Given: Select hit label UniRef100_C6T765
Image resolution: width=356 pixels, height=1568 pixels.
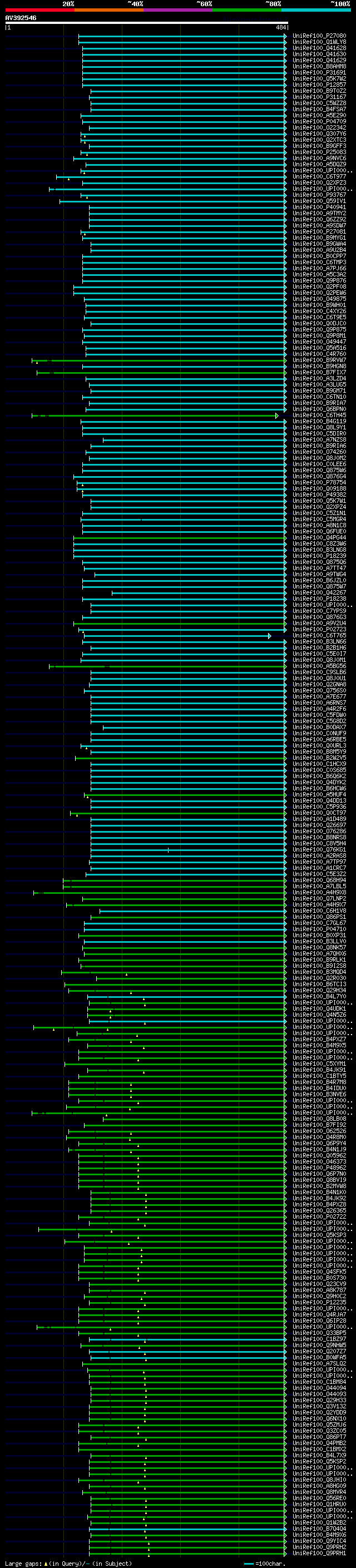Looking at the screenshot, I should coord(319,635).
